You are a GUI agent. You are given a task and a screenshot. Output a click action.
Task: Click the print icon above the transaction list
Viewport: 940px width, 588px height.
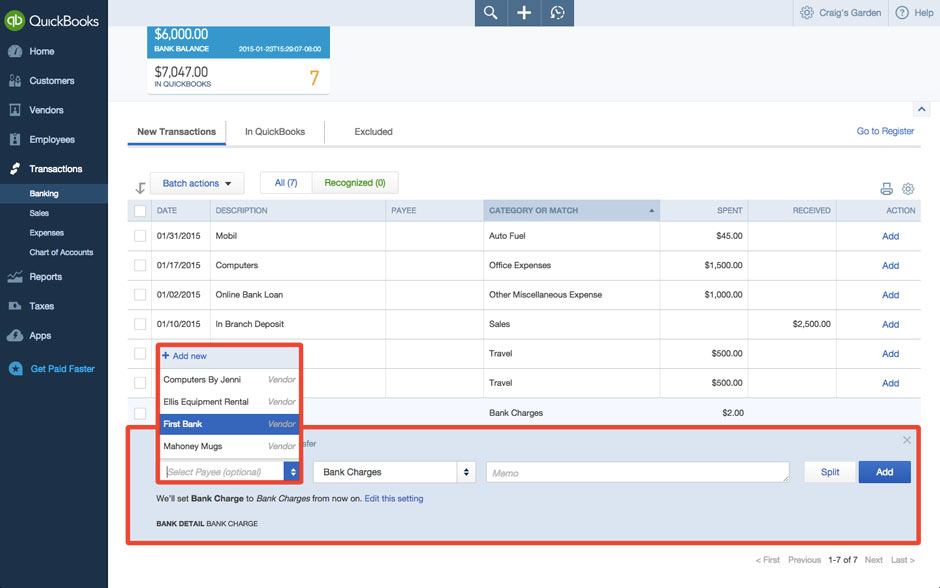click(886, 189)
